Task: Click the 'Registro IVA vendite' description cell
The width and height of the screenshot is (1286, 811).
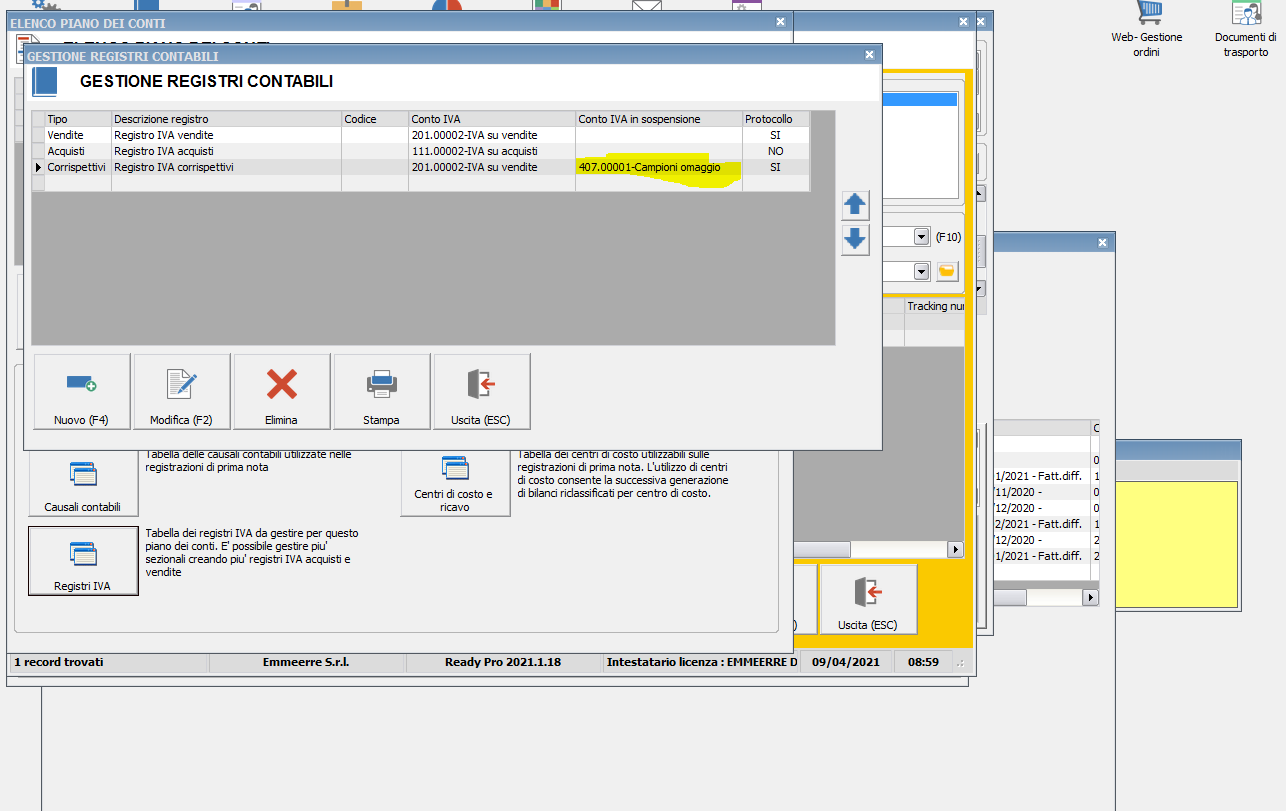Action: pyautogui.click(x=226, y=135)
